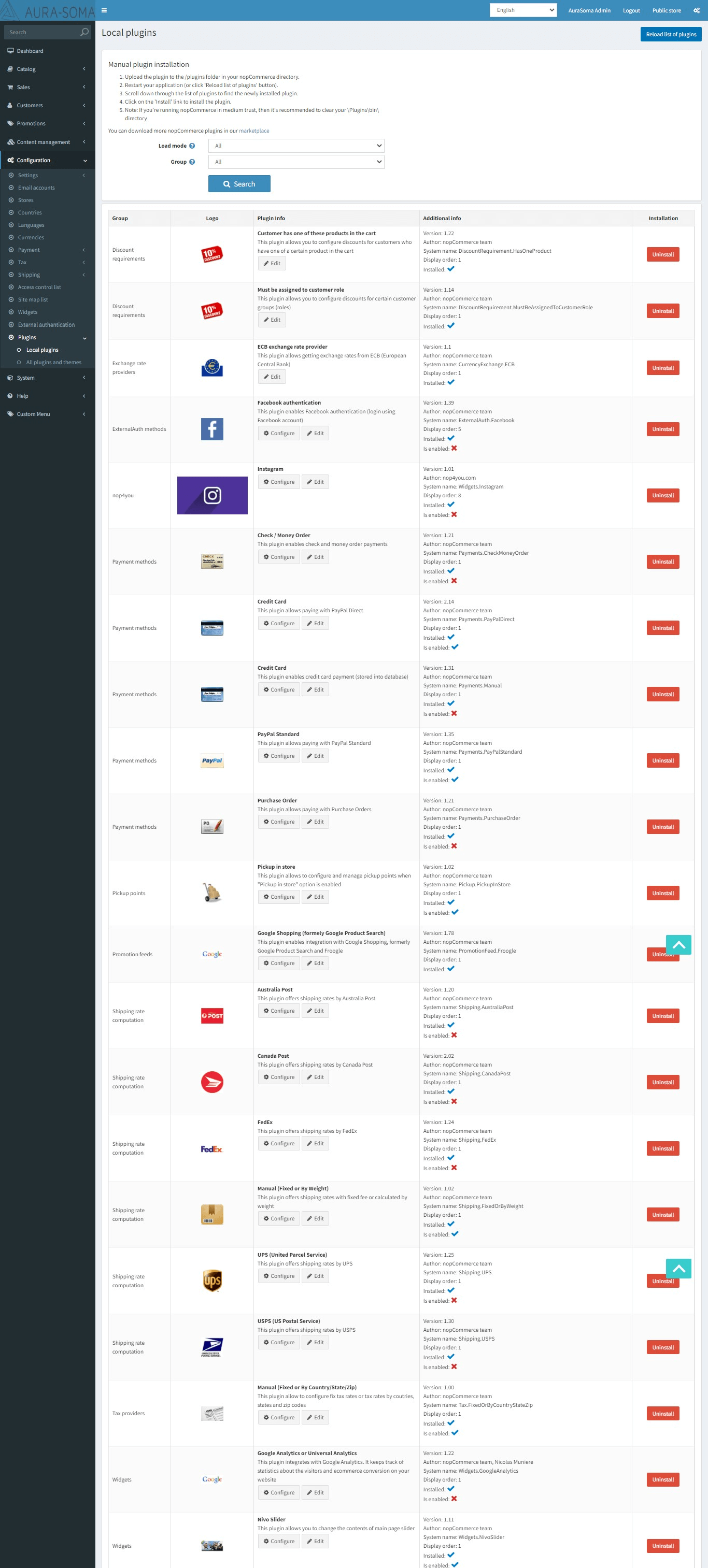Open the English language selector
This screenshot has height=1568, width=708.
523,10
